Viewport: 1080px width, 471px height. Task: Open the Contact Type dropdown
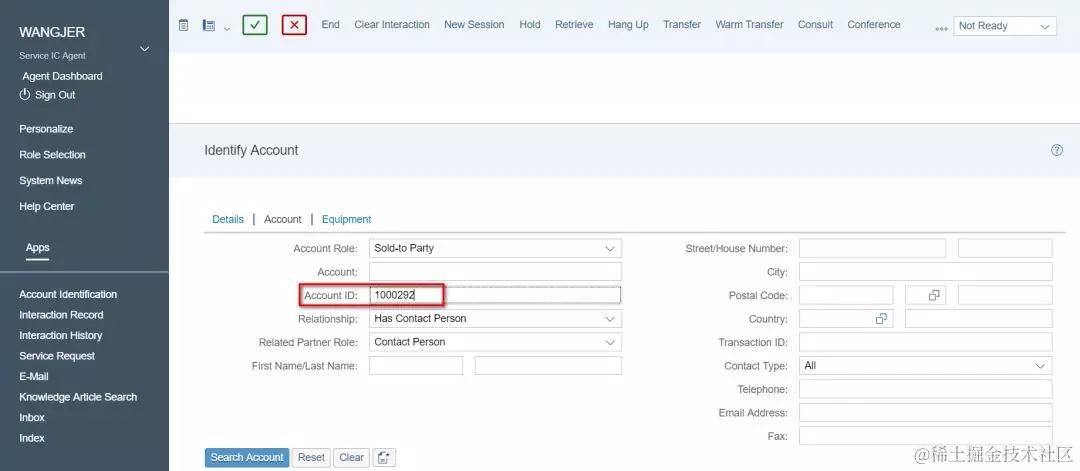(926, 366)
